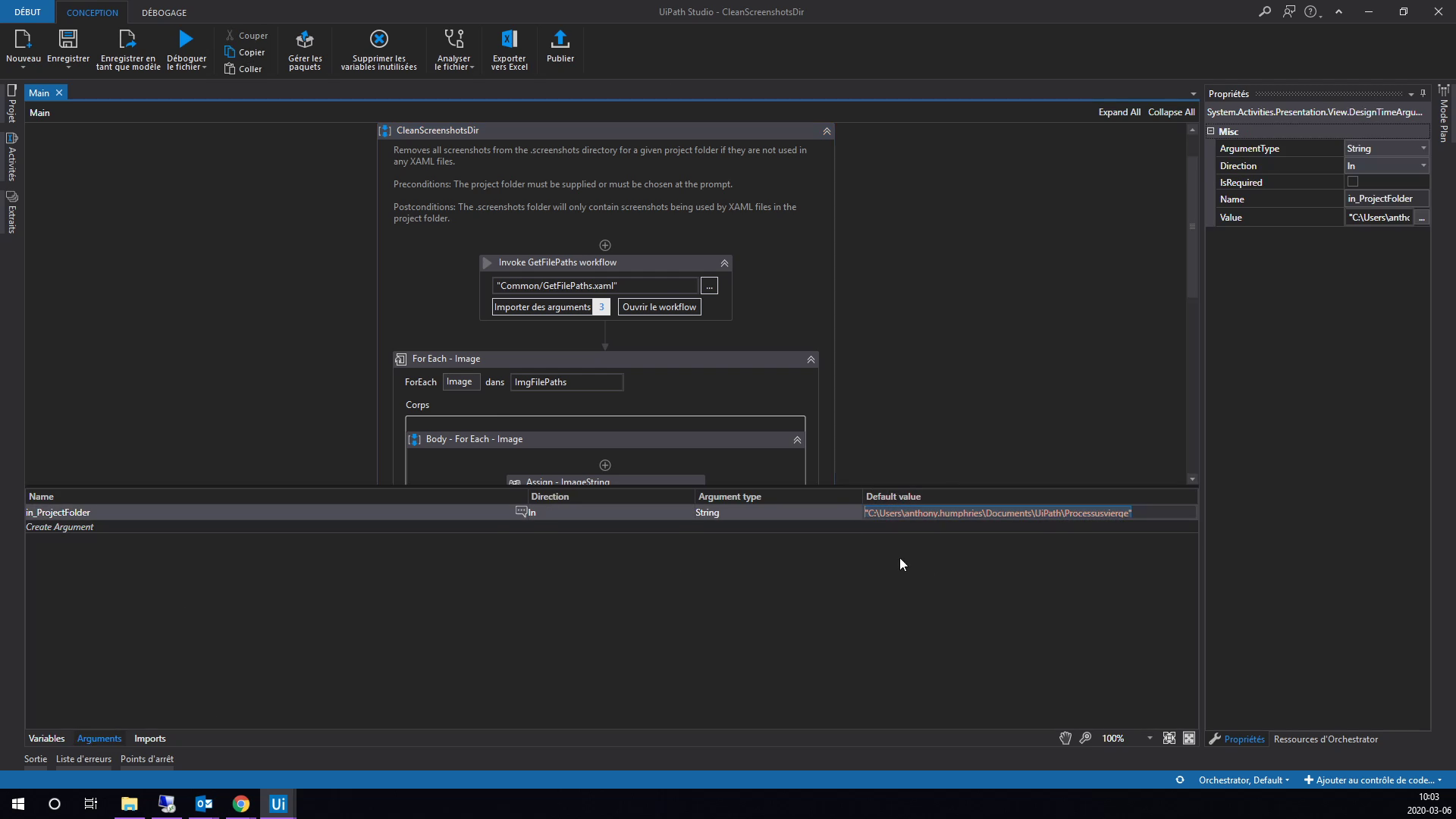The image size is (1456, 819).
Task: Toggle the overview window icon
Action: click(x=1189, y=738)
